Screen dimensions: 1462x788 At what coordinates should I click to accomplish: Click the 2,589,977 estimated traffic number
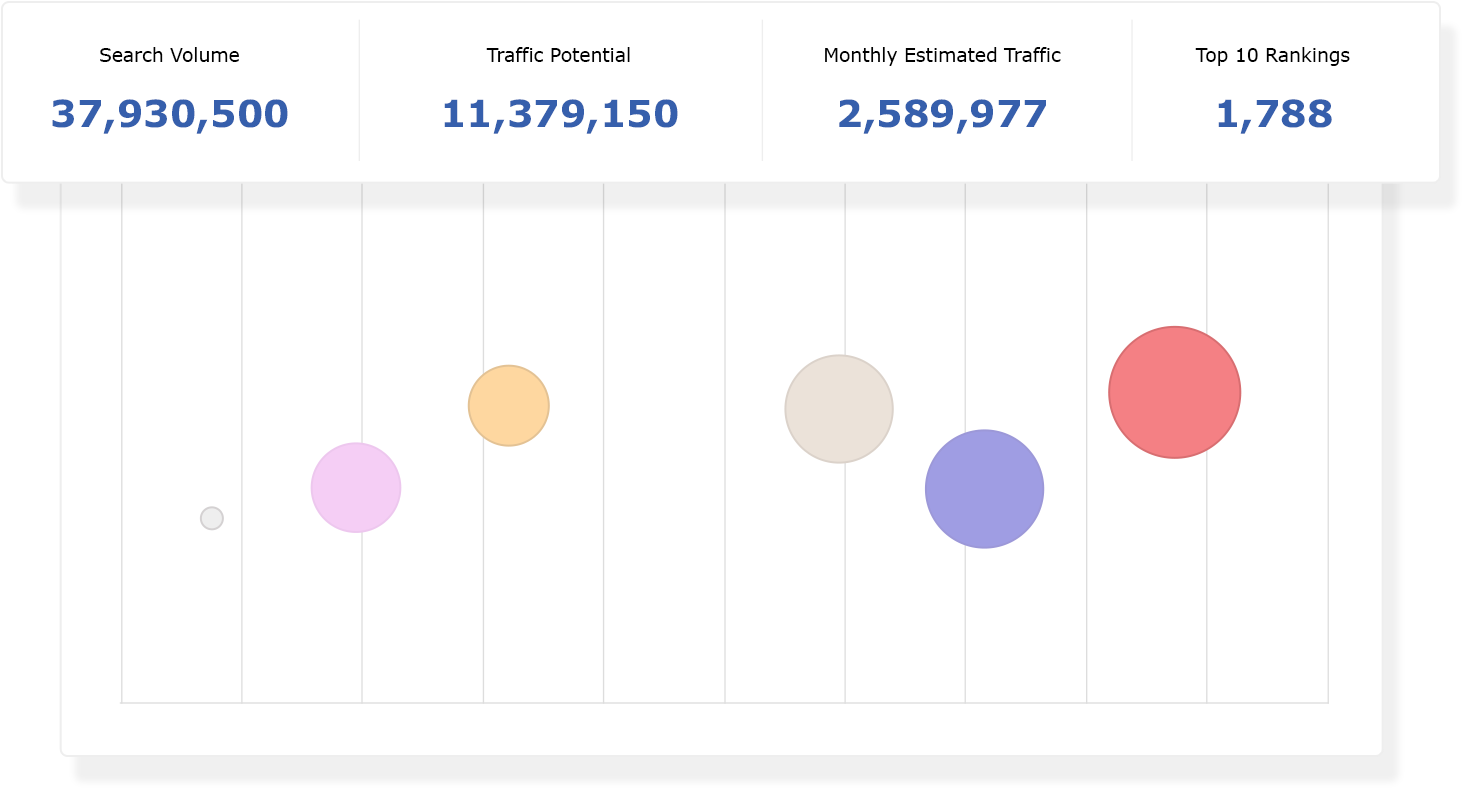[942, 114]
